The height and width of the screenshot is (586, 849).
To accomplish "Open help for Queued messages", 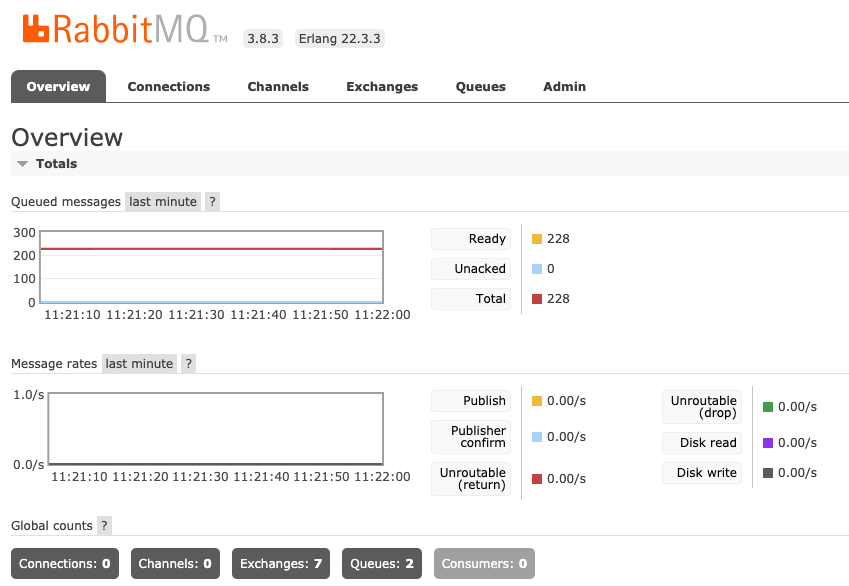I will [x=212, y=201].
